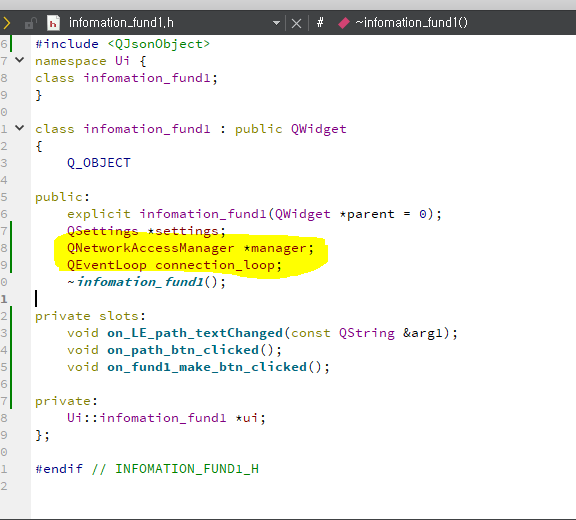Collapse the namespace Ui block
576x520 pixels.
pyautogui.click(x=19, y=60)
